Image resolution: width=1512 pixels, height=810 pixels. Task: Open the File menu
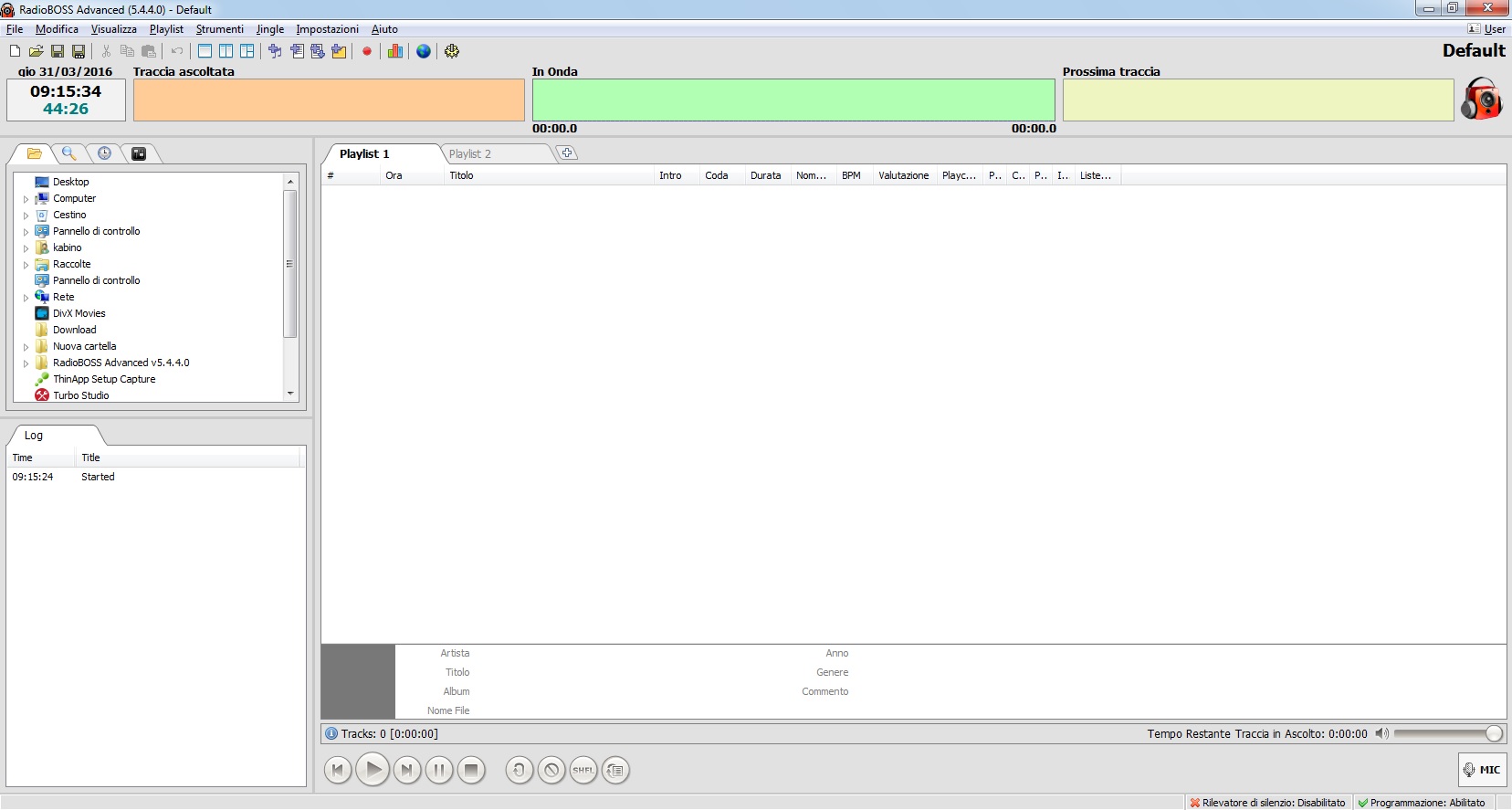point(15,29)
